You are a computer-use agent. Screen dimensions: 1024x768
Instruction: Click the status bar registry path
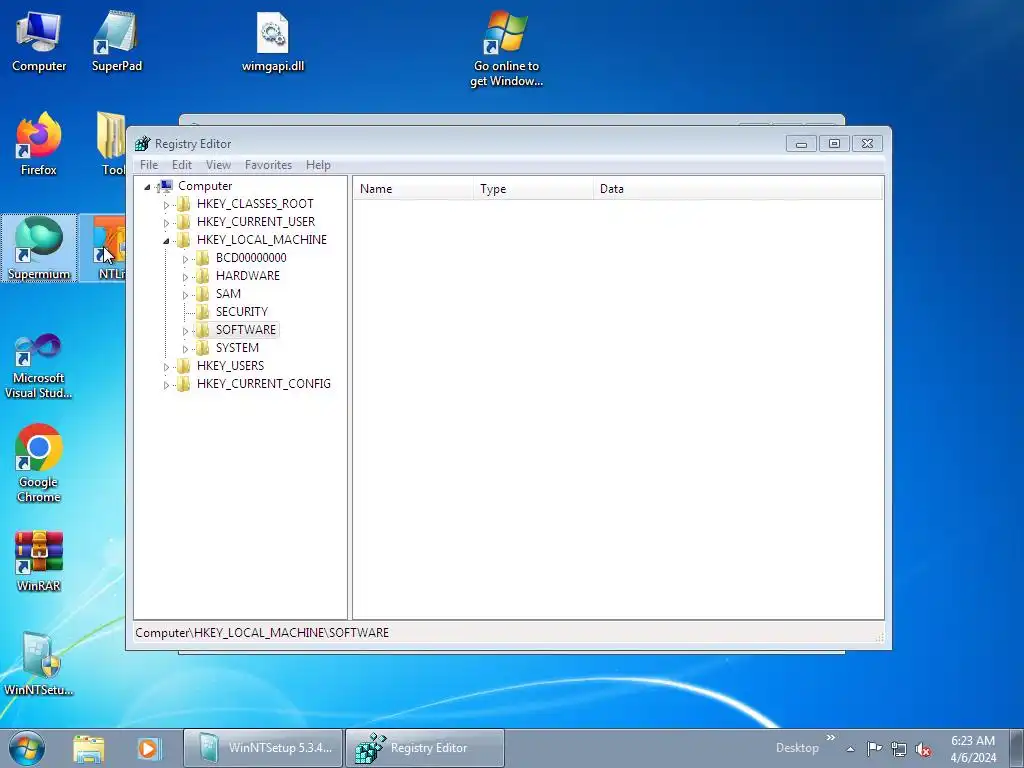click(x=262, y=633)
